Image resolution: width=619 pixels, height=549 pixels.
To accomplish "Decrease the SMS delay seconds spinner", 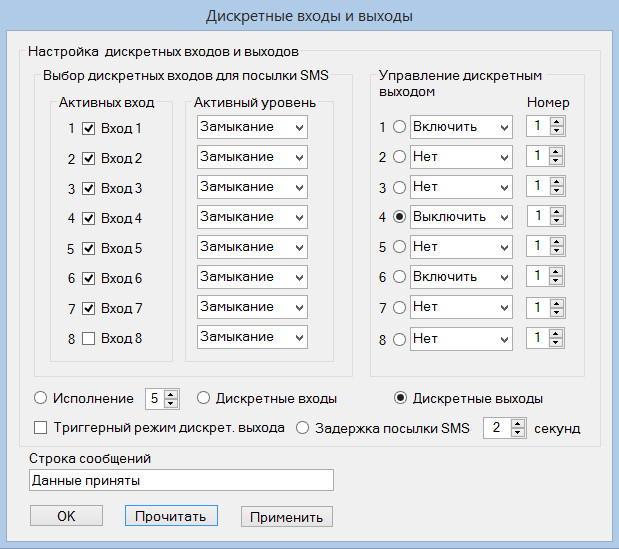I will 518,432.
